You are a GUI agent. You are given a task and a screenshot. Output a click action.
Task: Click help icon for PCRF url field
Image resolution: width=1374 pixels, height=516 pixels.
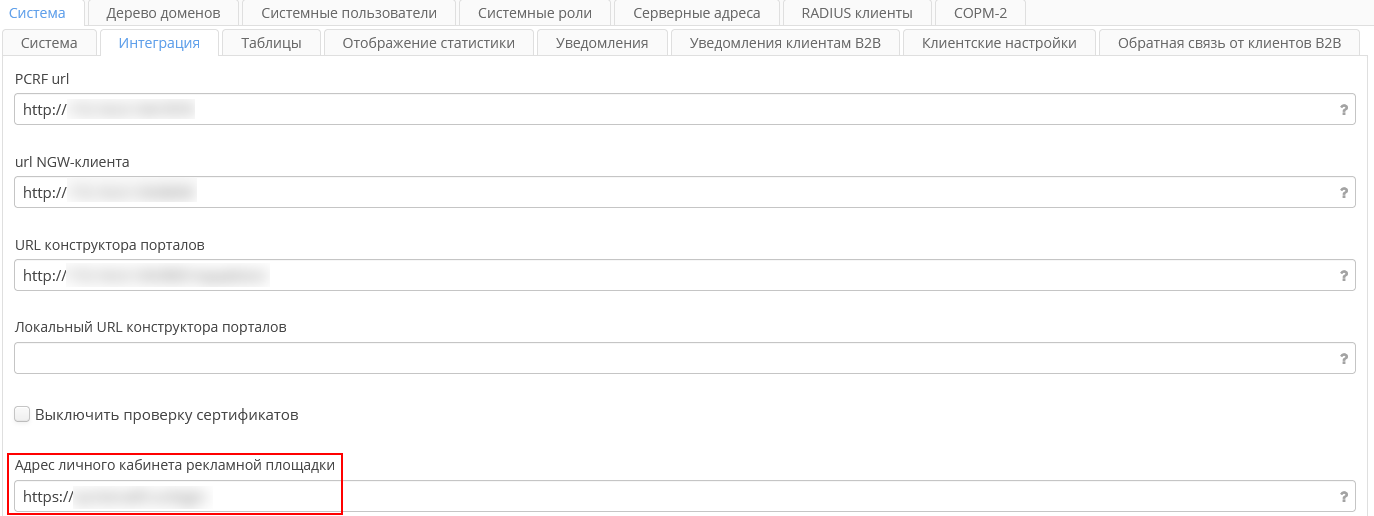pos(1344,110)
